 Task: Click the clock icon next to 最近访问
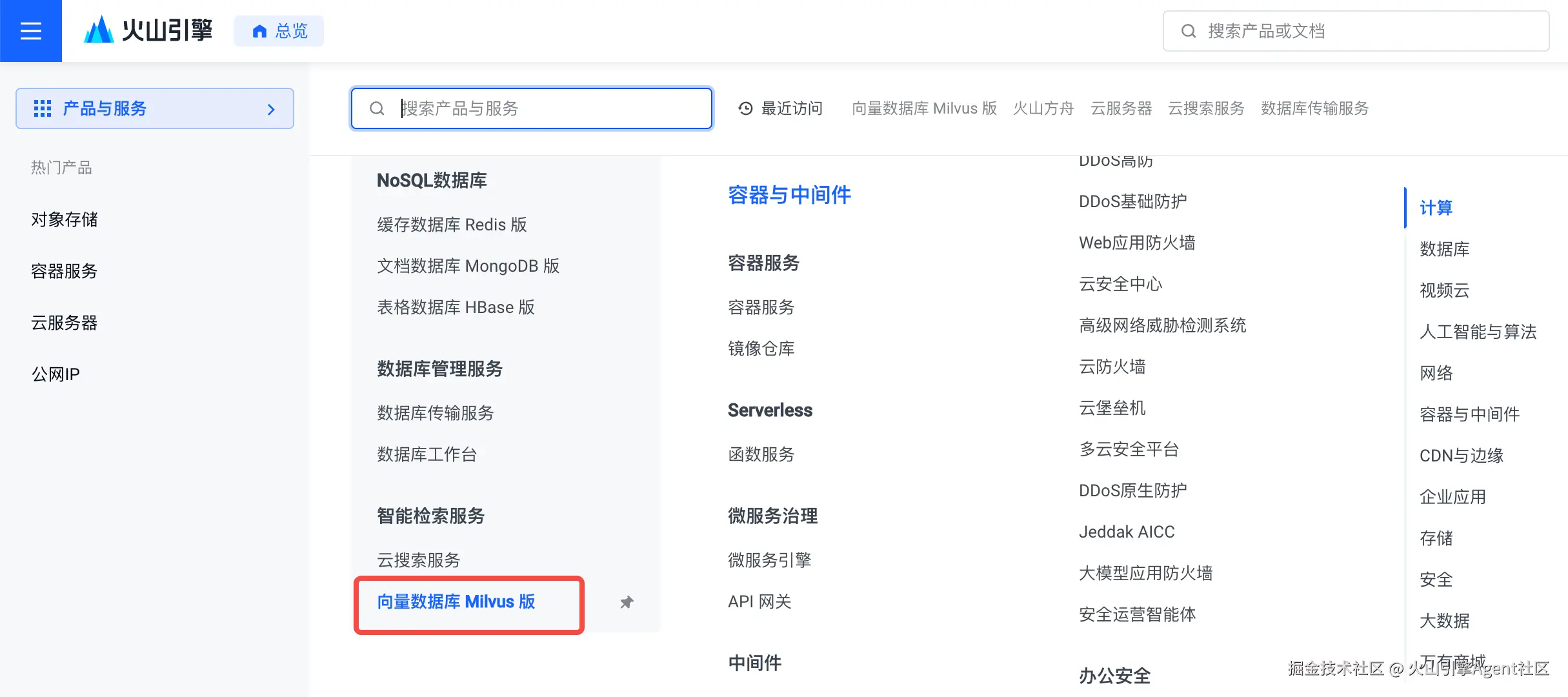click(x=744, y=108)
